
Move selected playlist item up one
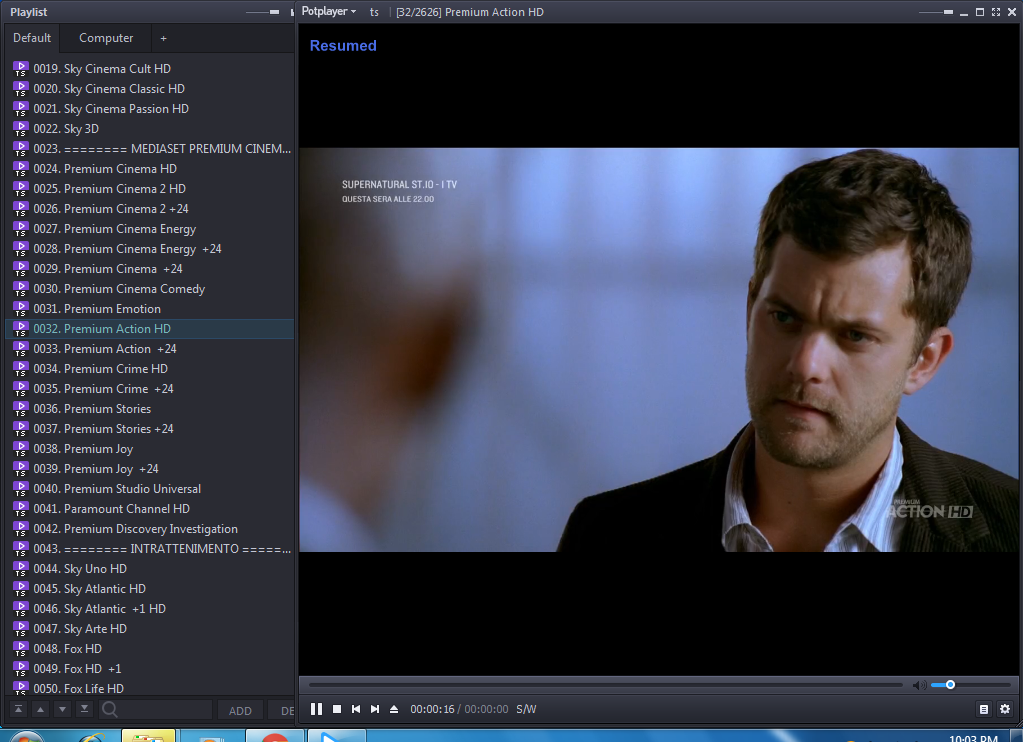(40, 709)
